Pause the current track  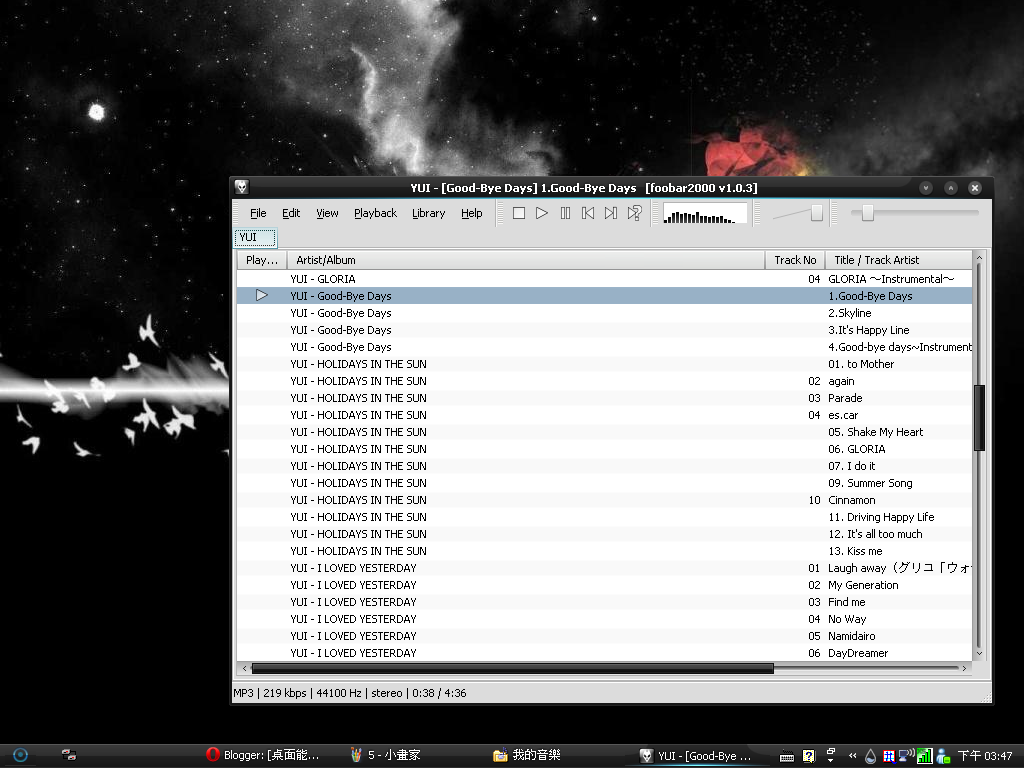[x=564, y=212]
